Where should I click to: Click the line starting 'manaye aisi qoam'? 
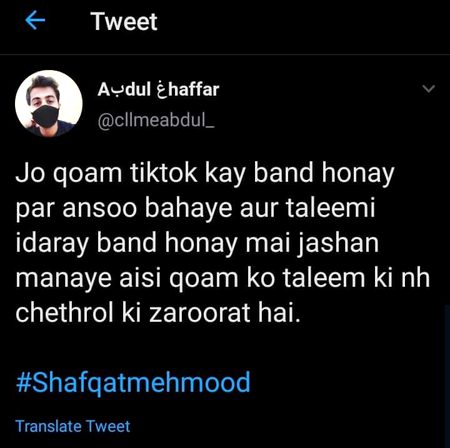tap(223, 278)
